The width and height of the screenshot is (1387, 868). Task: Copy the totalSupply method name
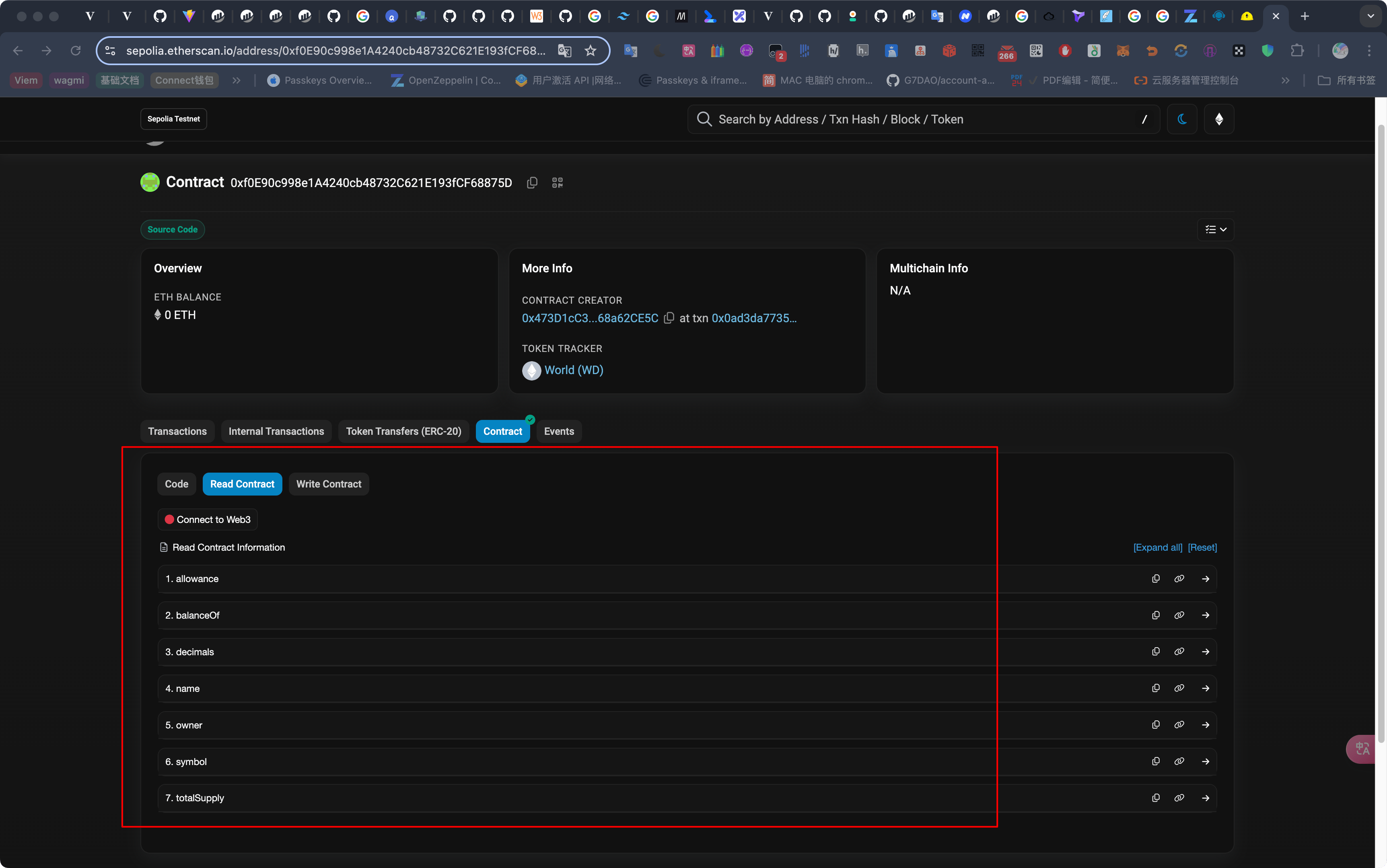[1156, 798]
